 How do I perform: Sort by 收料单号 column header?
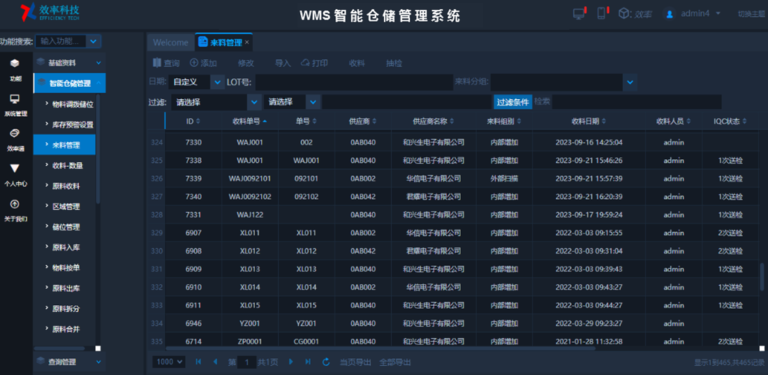coord(249,121)
